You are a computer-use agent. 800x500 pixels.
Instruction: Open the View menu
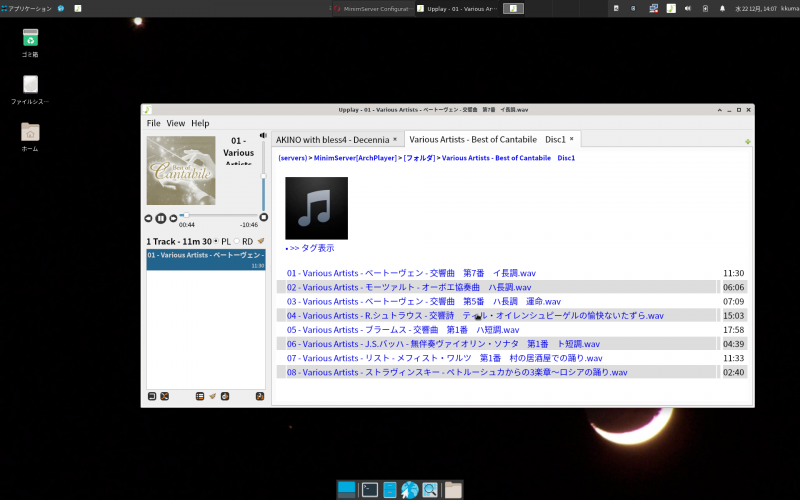175,123
